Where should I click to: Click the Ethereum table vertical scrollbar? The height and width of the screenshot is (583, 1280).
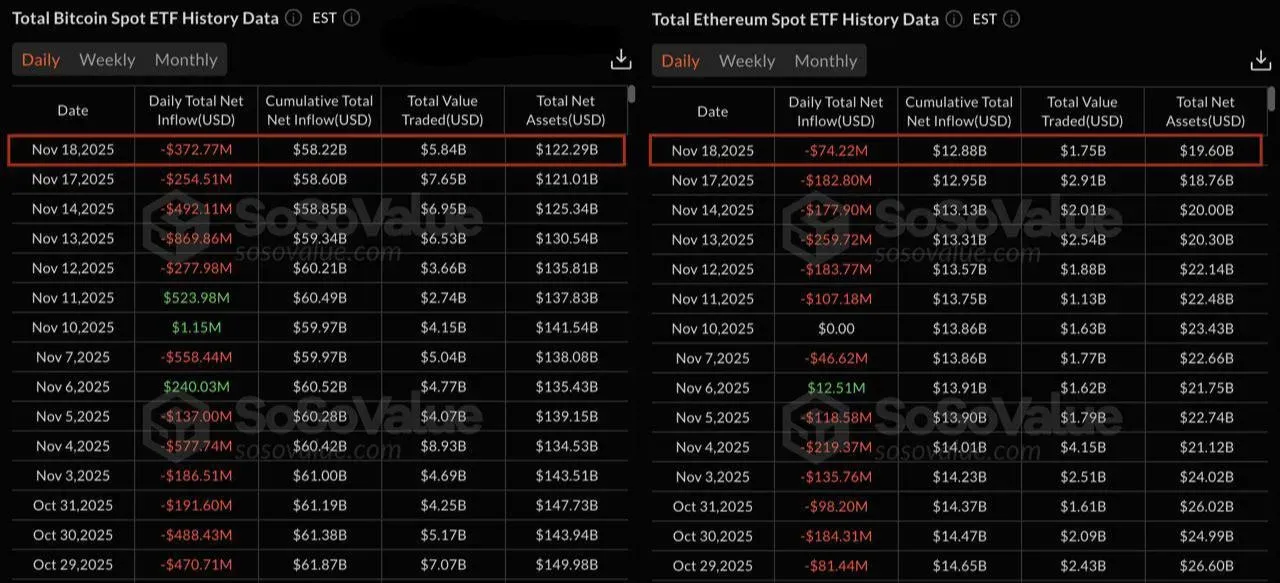pyautogui.click(x=1271, y=98)
